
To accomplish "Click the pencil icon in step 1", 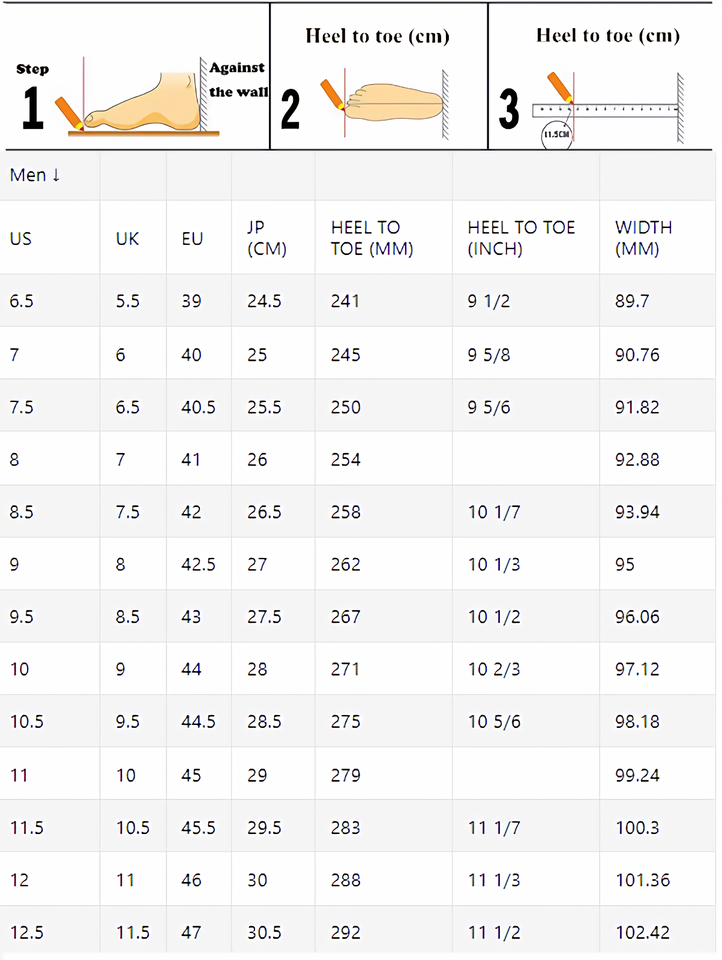I will [x=69, y=113].
